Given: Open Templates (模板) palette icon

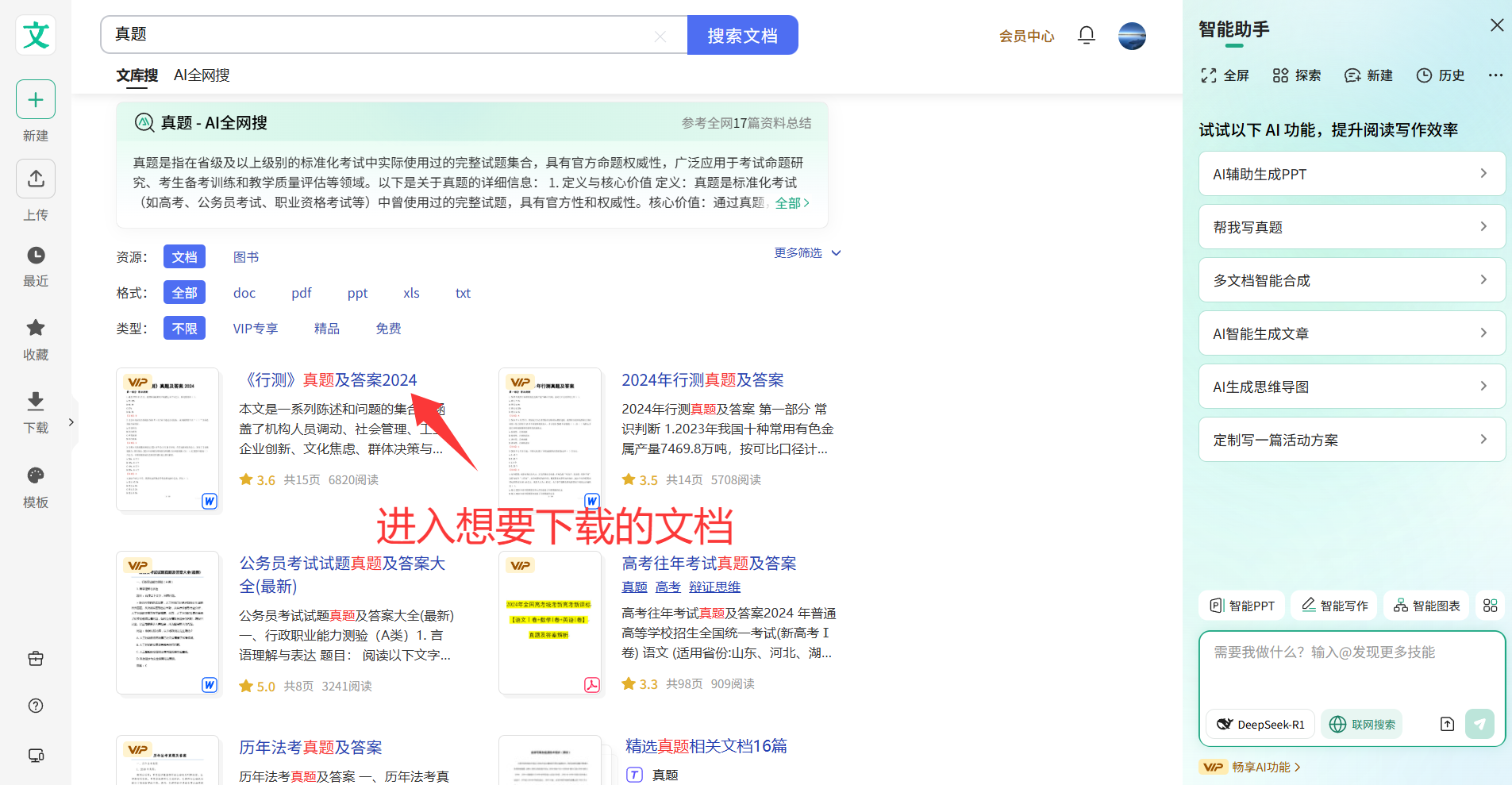Looking at the screenshot, I should coord(36,475).
